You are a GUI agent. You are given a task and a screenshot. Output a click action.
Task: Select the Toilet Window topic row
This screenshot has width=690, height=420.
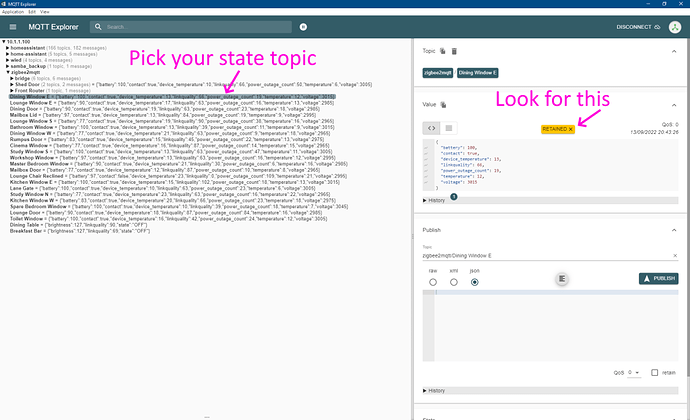click(169, 219)
